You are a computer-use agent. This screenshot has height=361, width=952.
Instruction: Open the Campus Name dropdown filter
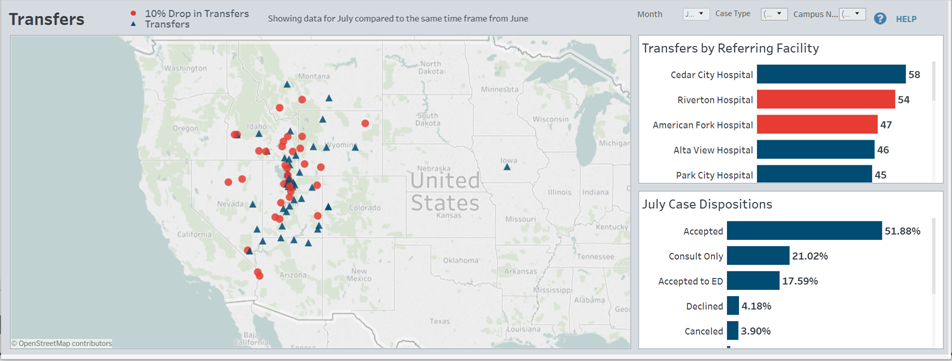(x=852, y=14)
